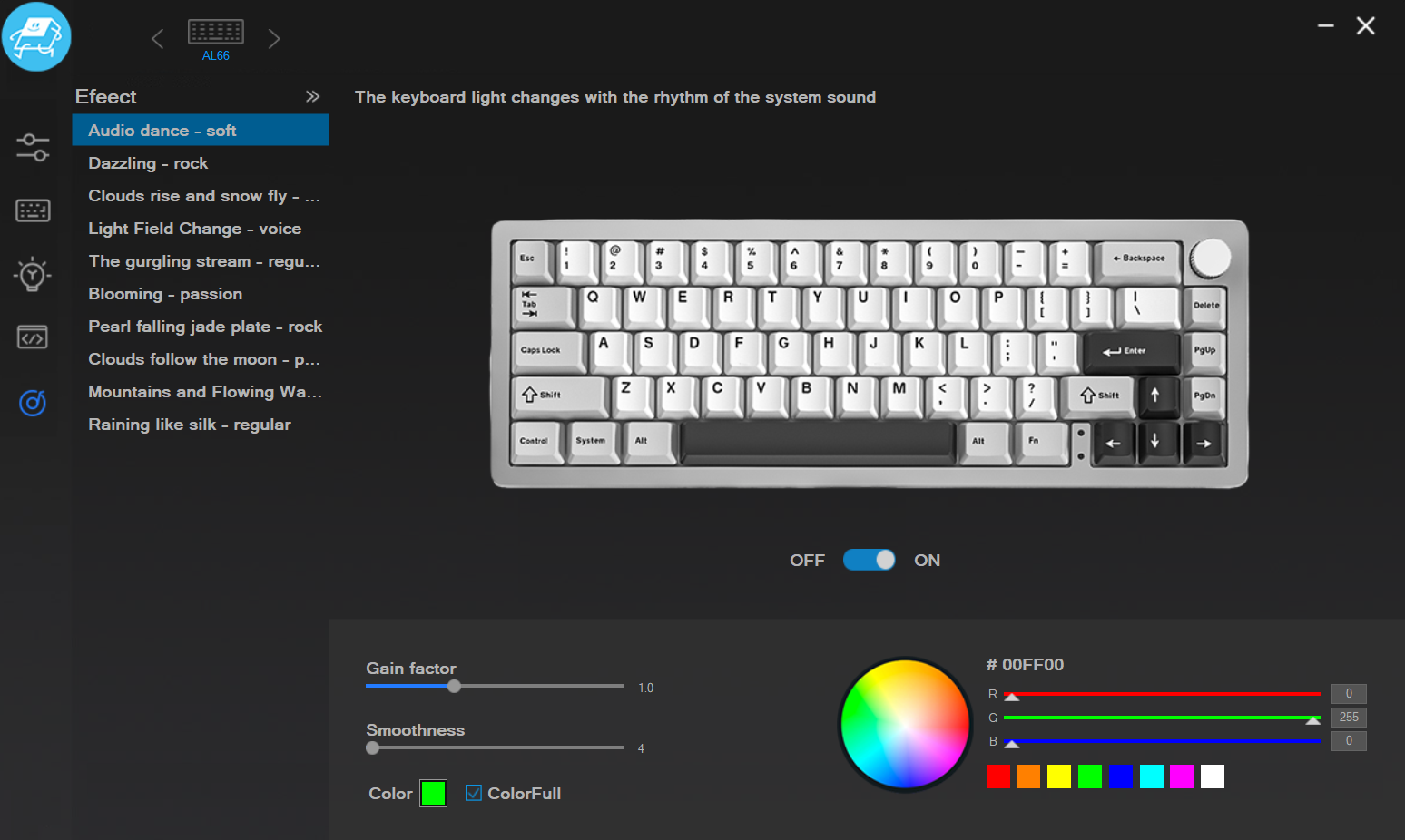Screen dimensions: 1405x840
Task: Collapse the Efeect panel double chevron
Action: click(312, 96)
